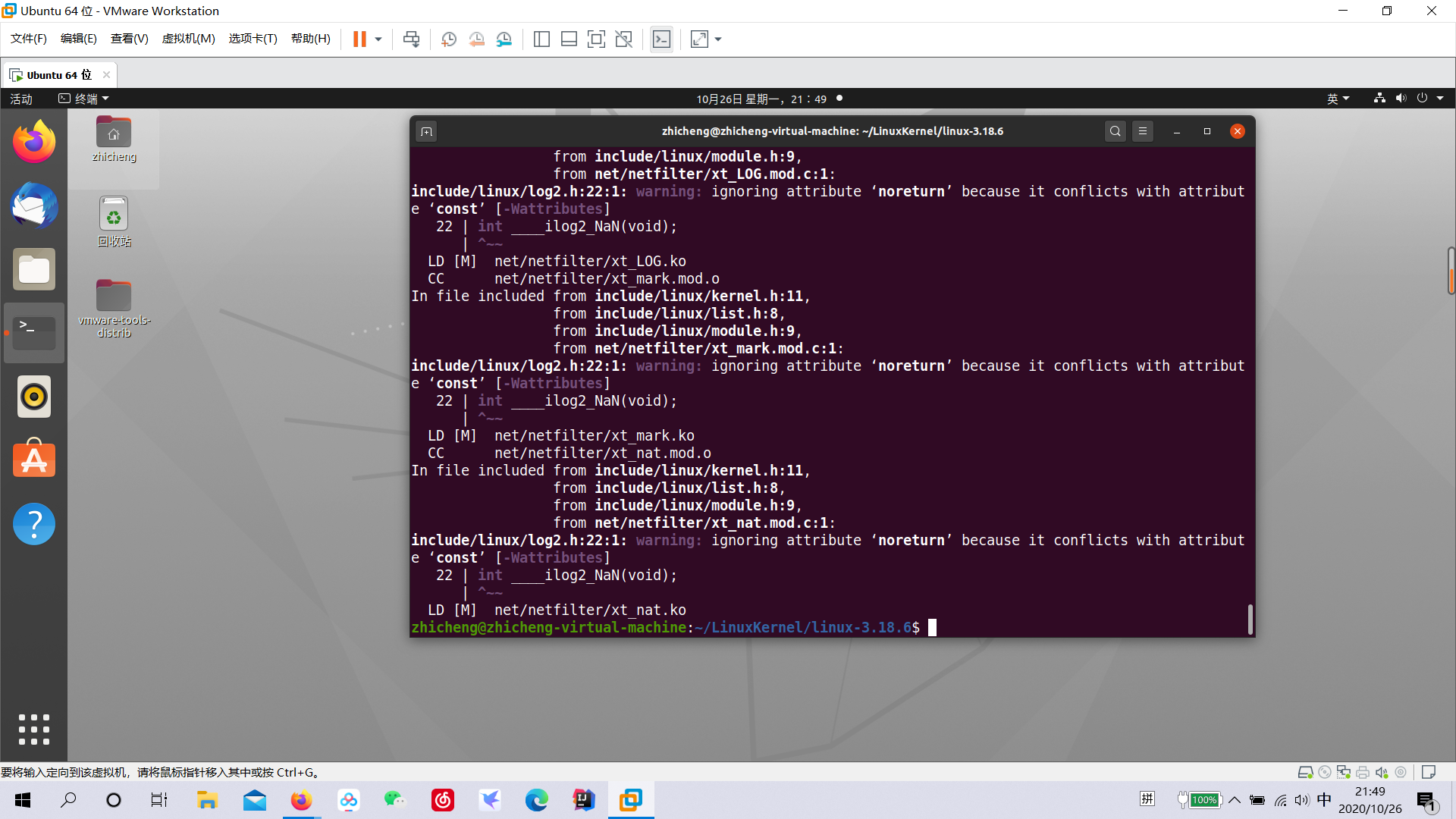This screenshot has width=1456, height=819.
Task: Click the terminal search button
Action: coord(1115,131)
